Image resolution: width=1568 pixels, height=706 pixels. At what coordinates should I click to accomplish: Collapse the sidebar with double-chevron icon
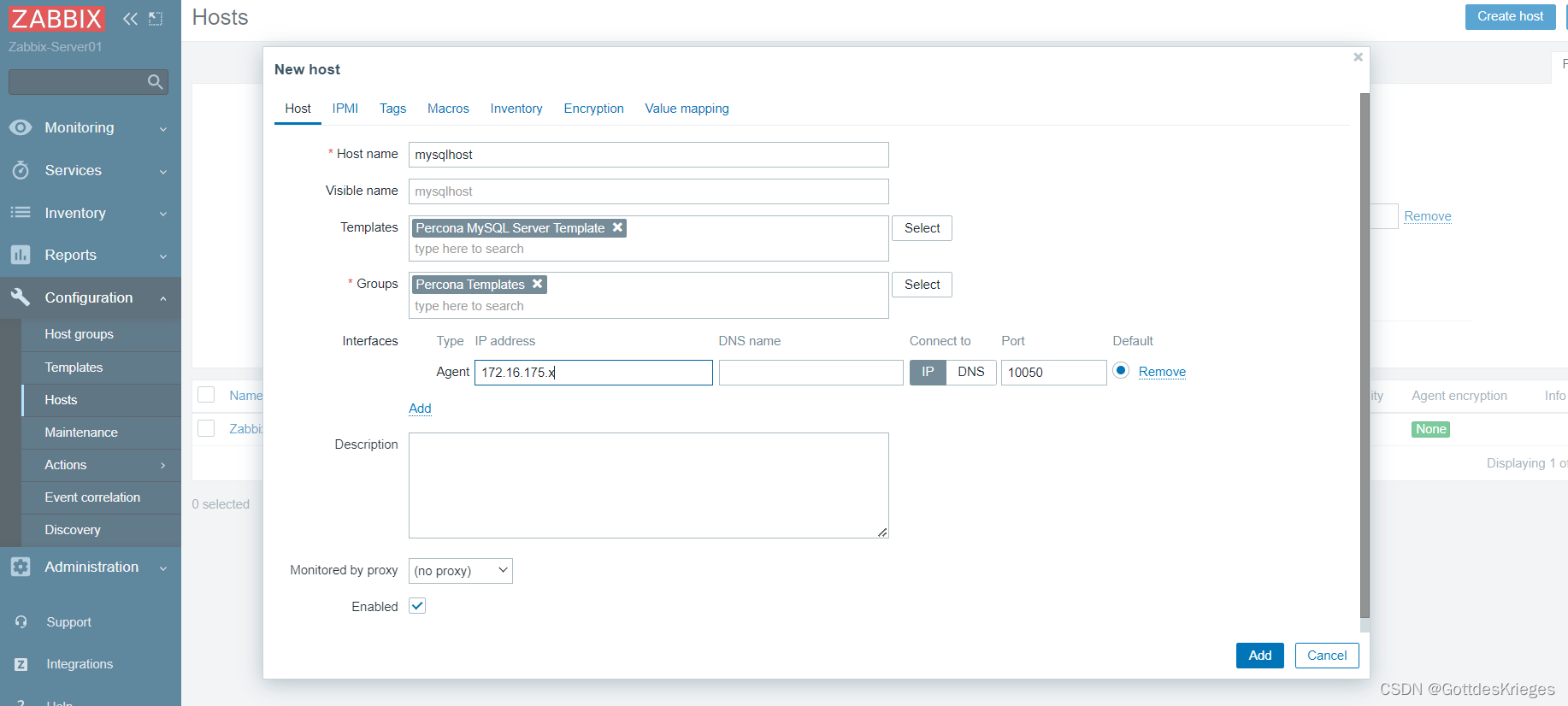130,19
